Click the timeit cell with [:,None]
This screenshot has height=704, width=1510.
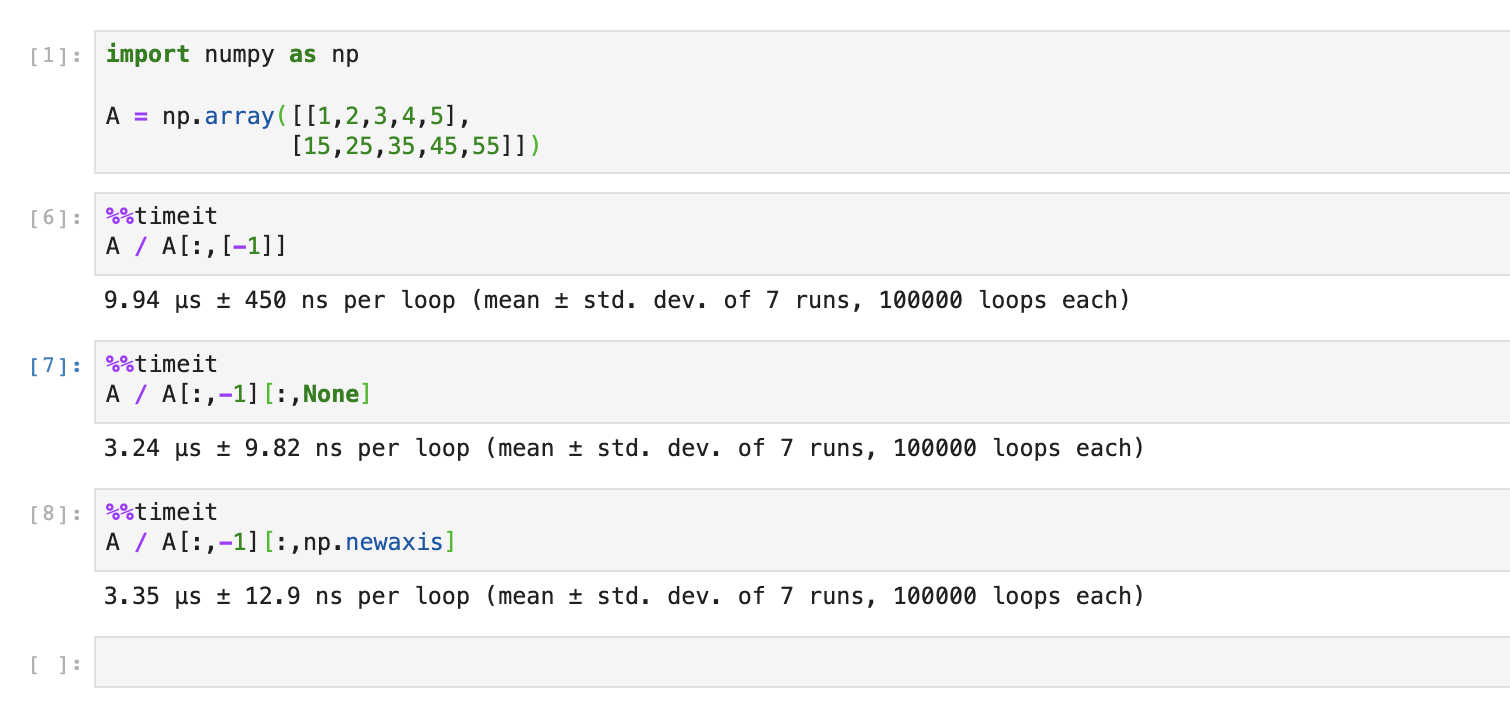pos(802,382)
